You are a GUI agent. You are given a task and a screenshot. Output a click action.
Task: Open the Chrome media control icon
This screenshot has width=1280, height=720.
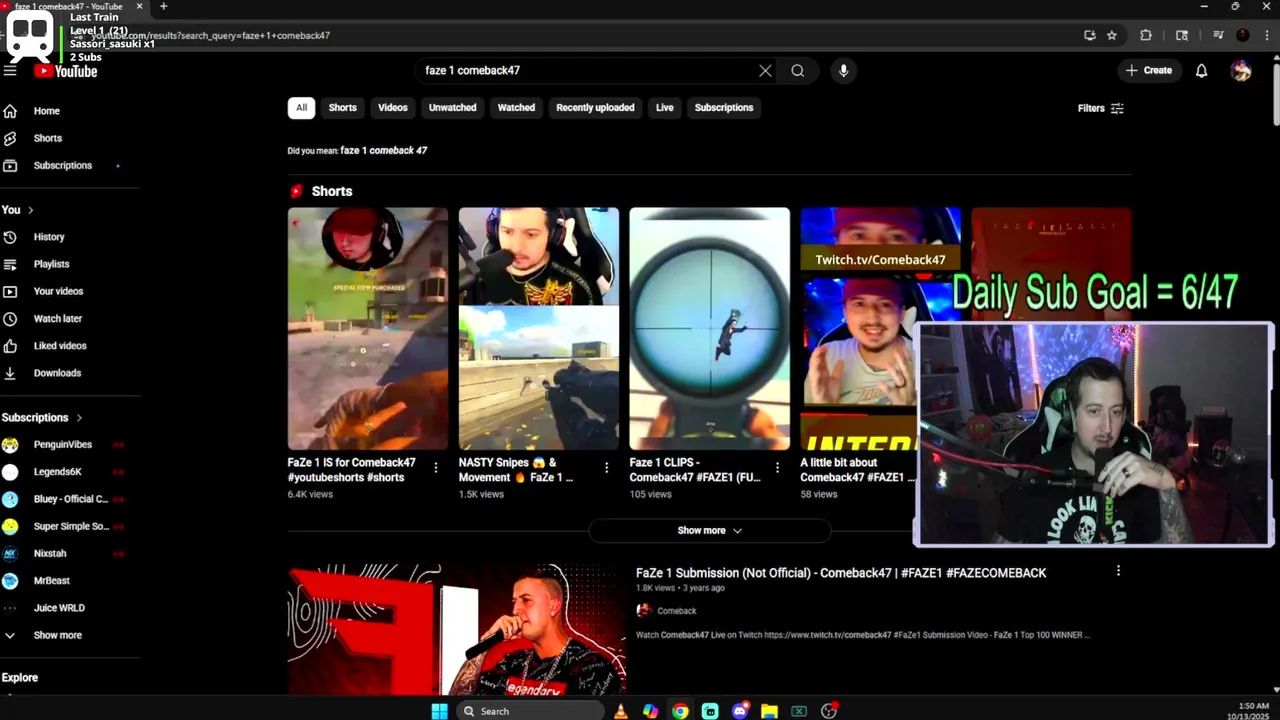(1218, 35)
